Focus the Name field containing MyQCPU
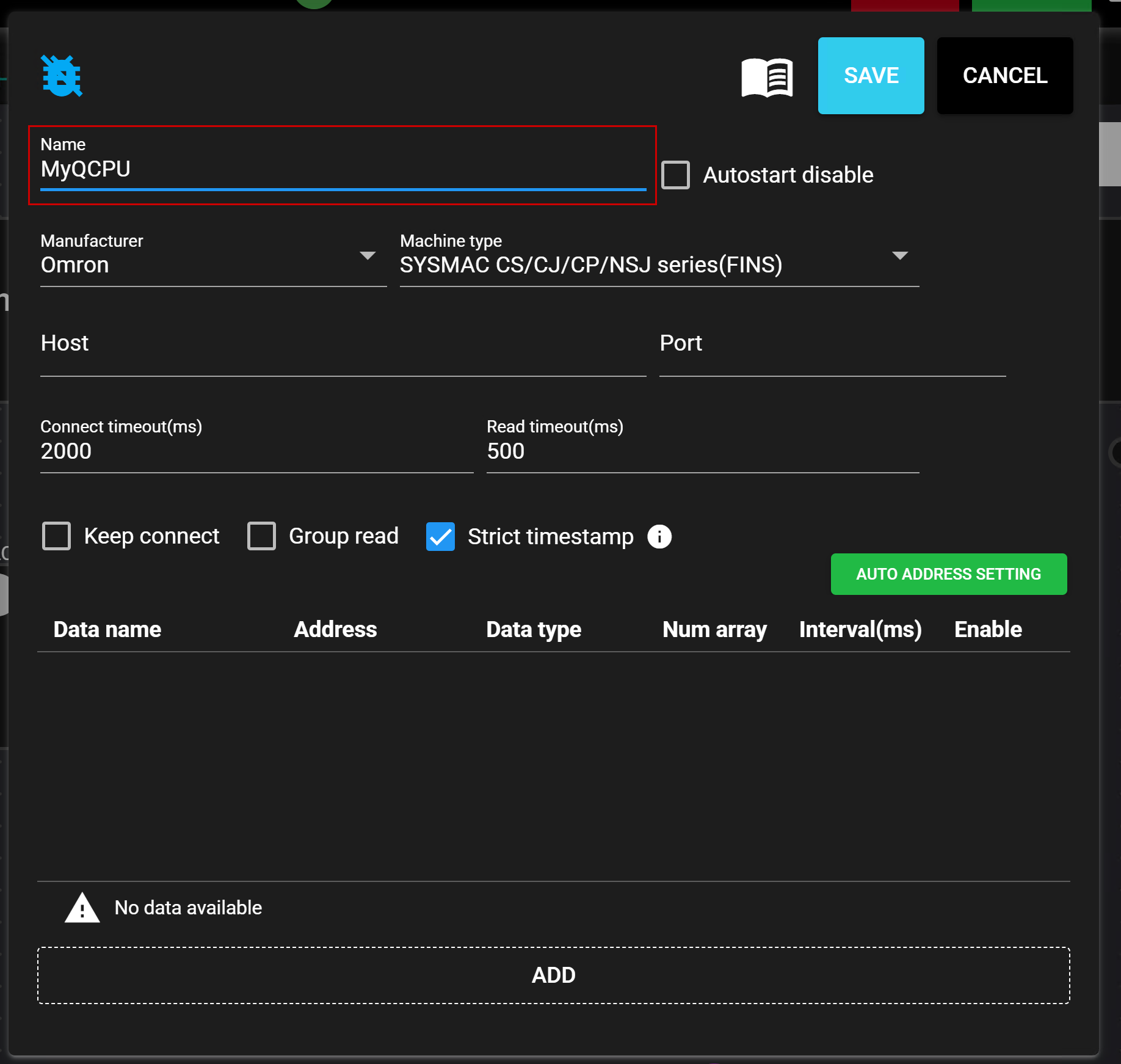Image resolution: width=1121 pixels, height=1064 pixels. (343, 169)
